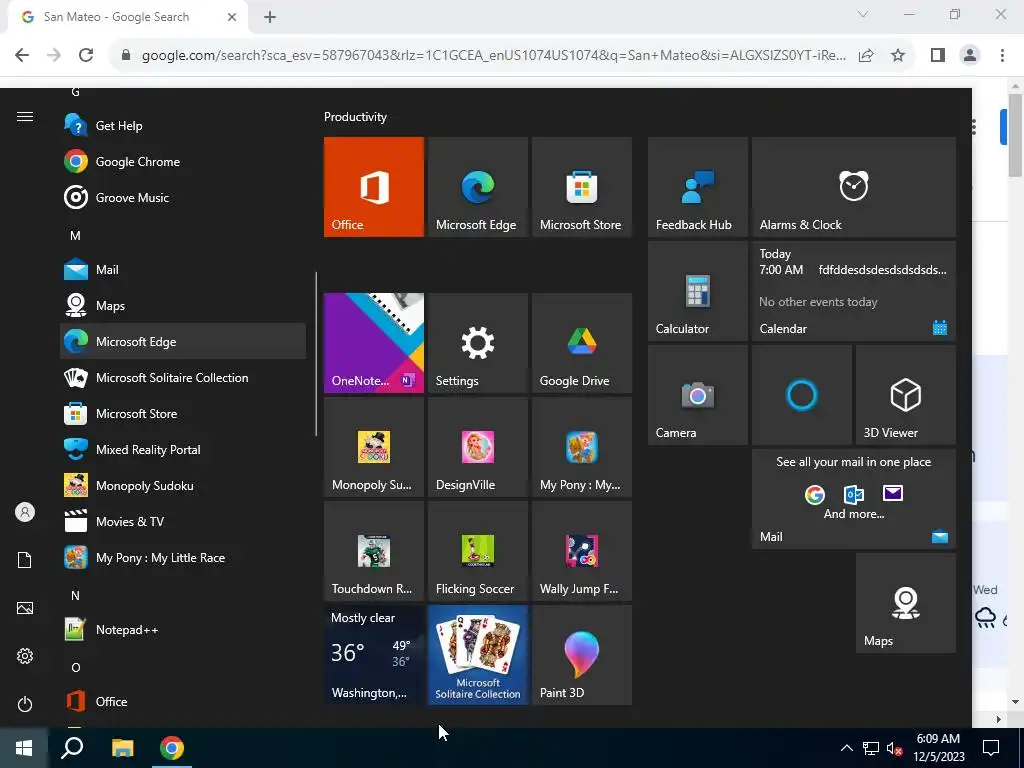Jump to letter N section header
1024x768 pixels.
click(75, 595)
